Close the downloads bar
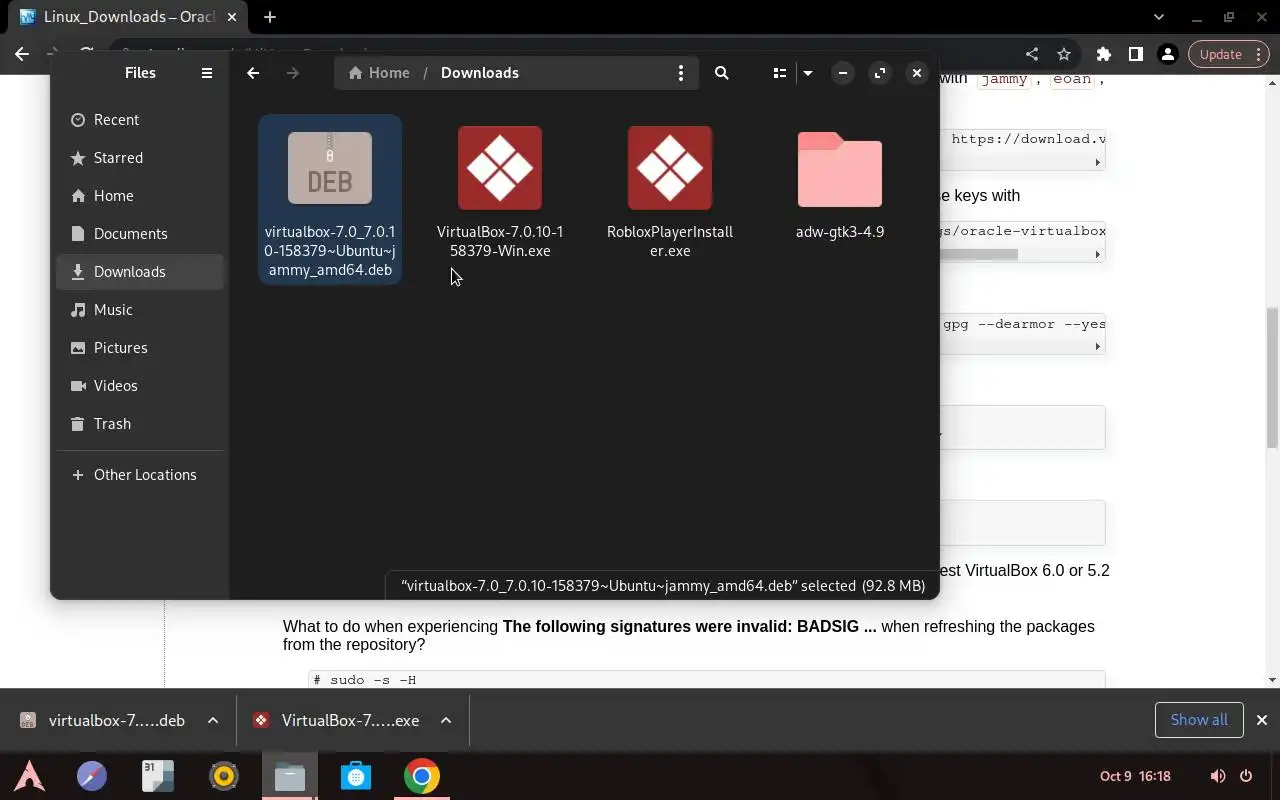1280x800 pixels. coord(1262,720)
